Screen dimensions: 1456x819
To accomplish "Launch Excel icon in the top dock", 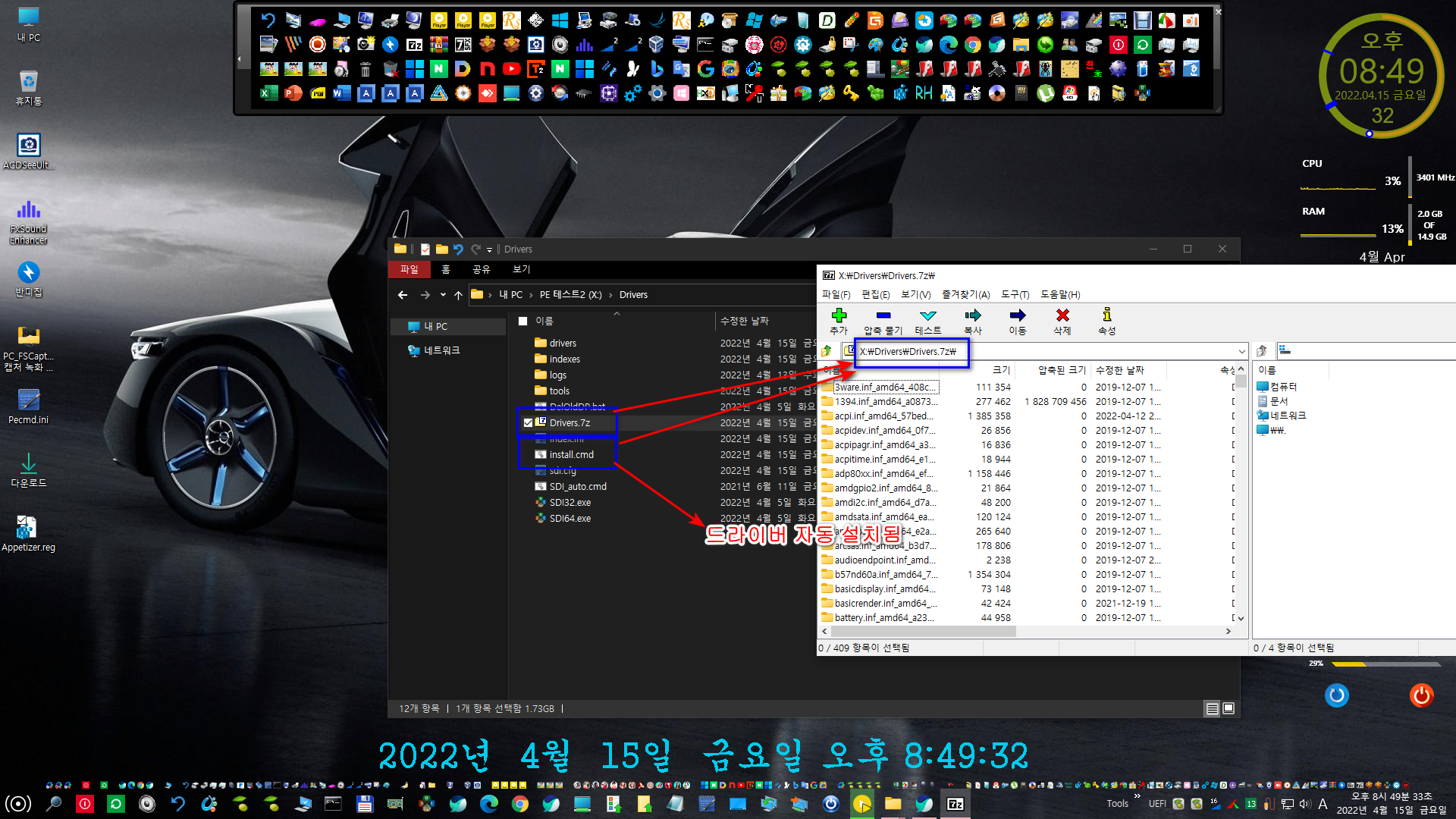I will coord(269,94).
